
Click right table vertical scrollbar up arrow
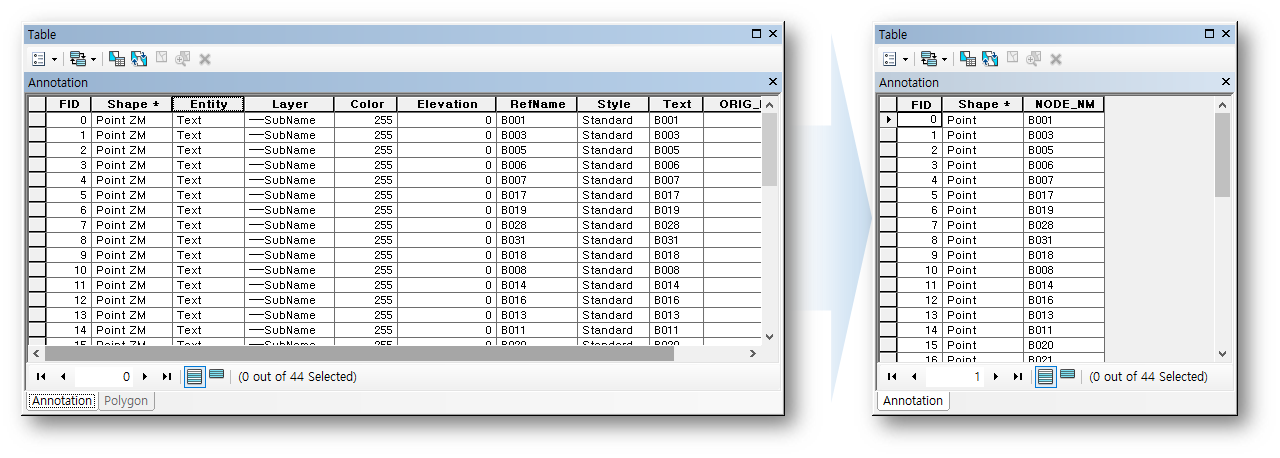tap(1222, 104)
